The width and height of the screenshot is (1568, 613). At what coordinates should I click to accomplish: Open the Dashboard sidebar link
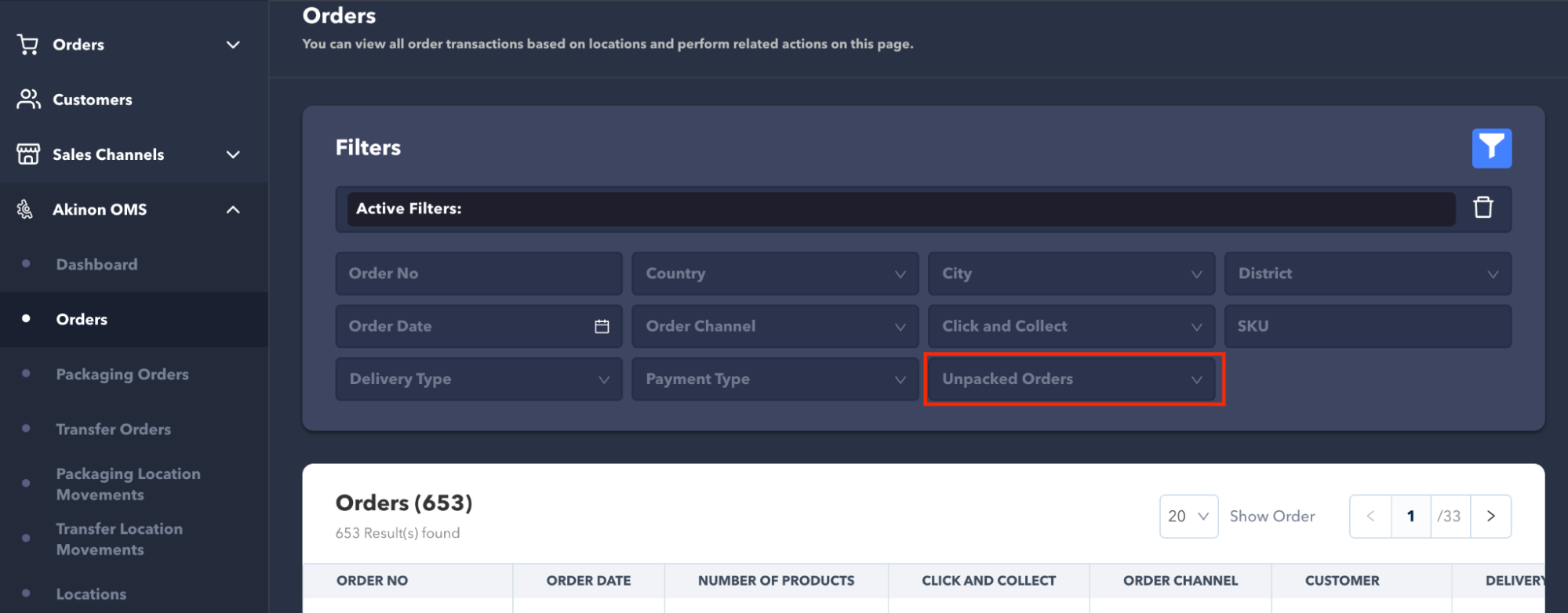pos(96,265)
